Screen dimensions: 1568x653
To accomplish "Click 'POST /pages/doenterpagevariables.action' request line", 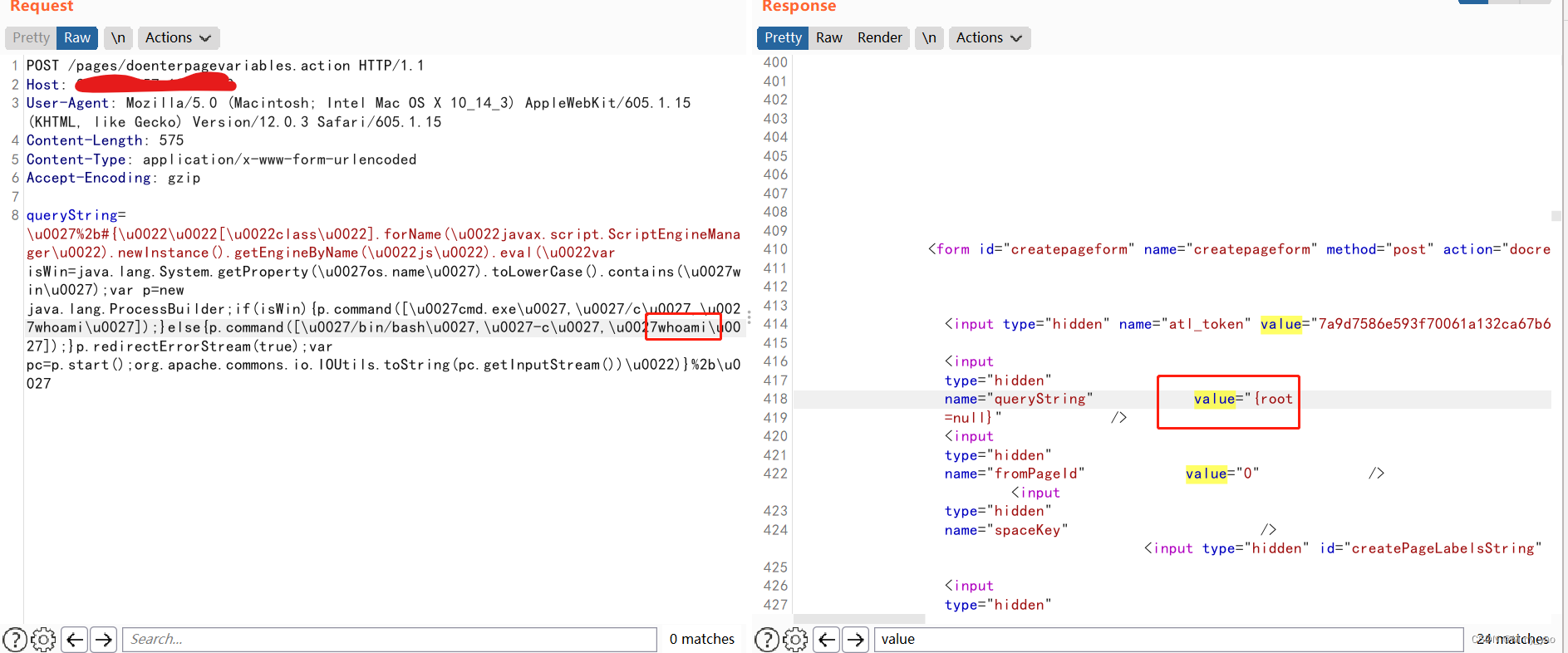I will click(225, 66).
